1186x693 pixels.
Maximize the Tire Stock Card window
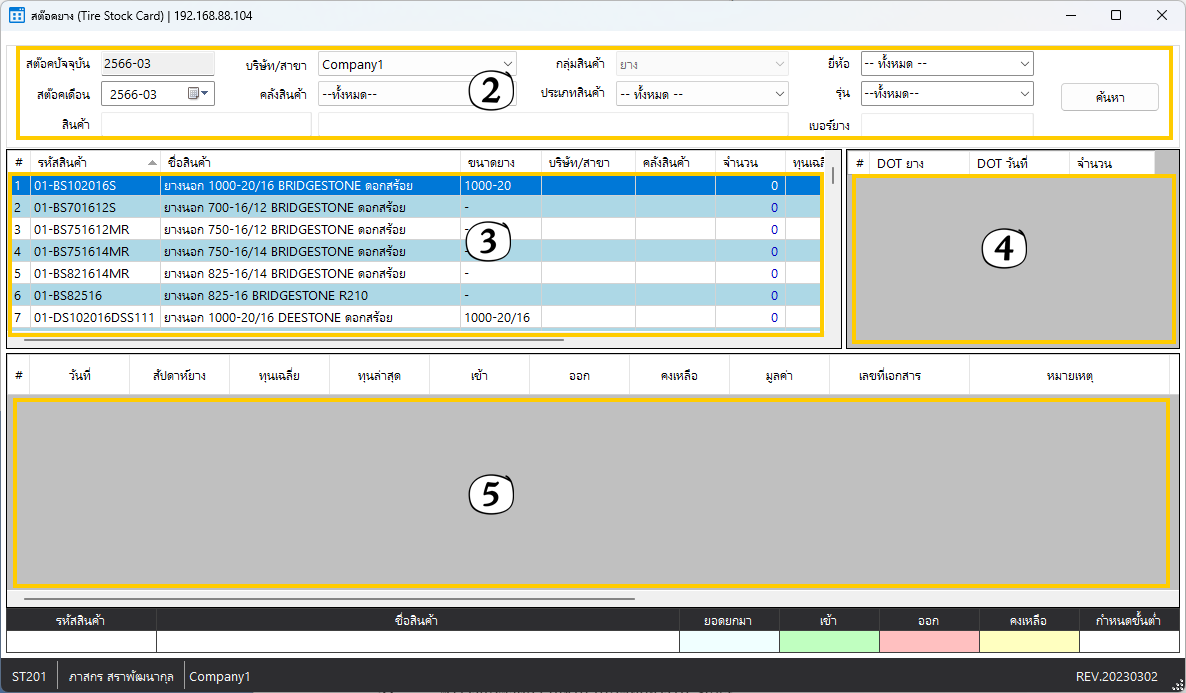tap(1116, 16)
